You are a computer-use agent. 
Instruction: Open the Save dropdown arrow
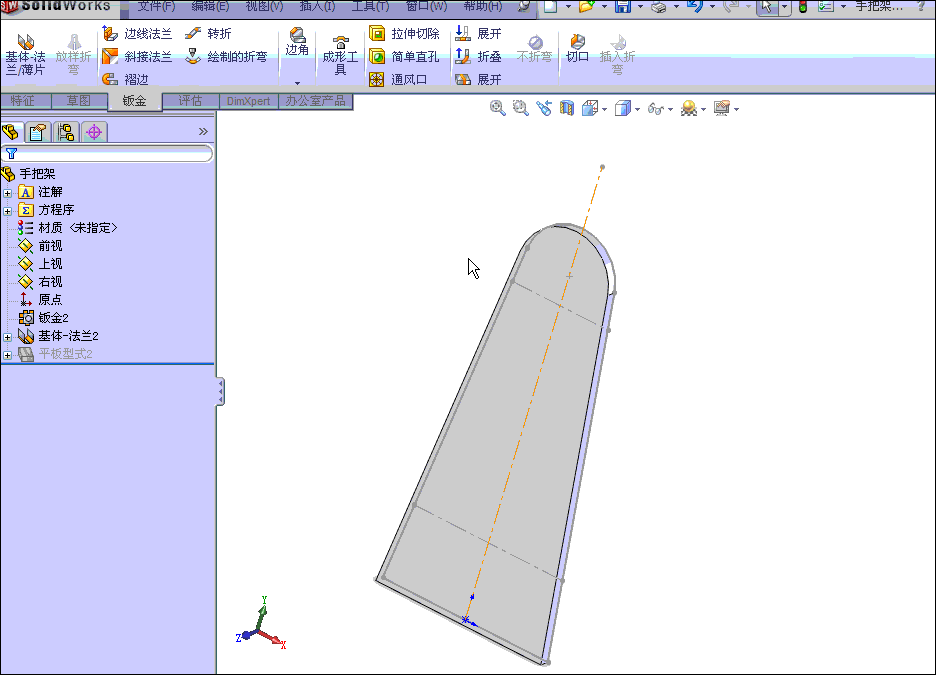(641, 7)
